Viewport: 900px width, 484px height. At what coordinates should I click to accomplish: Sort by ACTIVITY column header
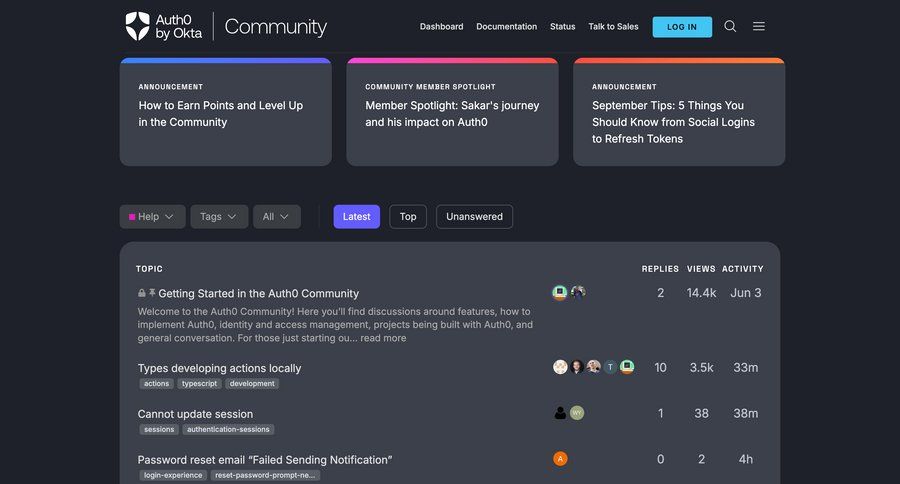click(x=743, y=269)
